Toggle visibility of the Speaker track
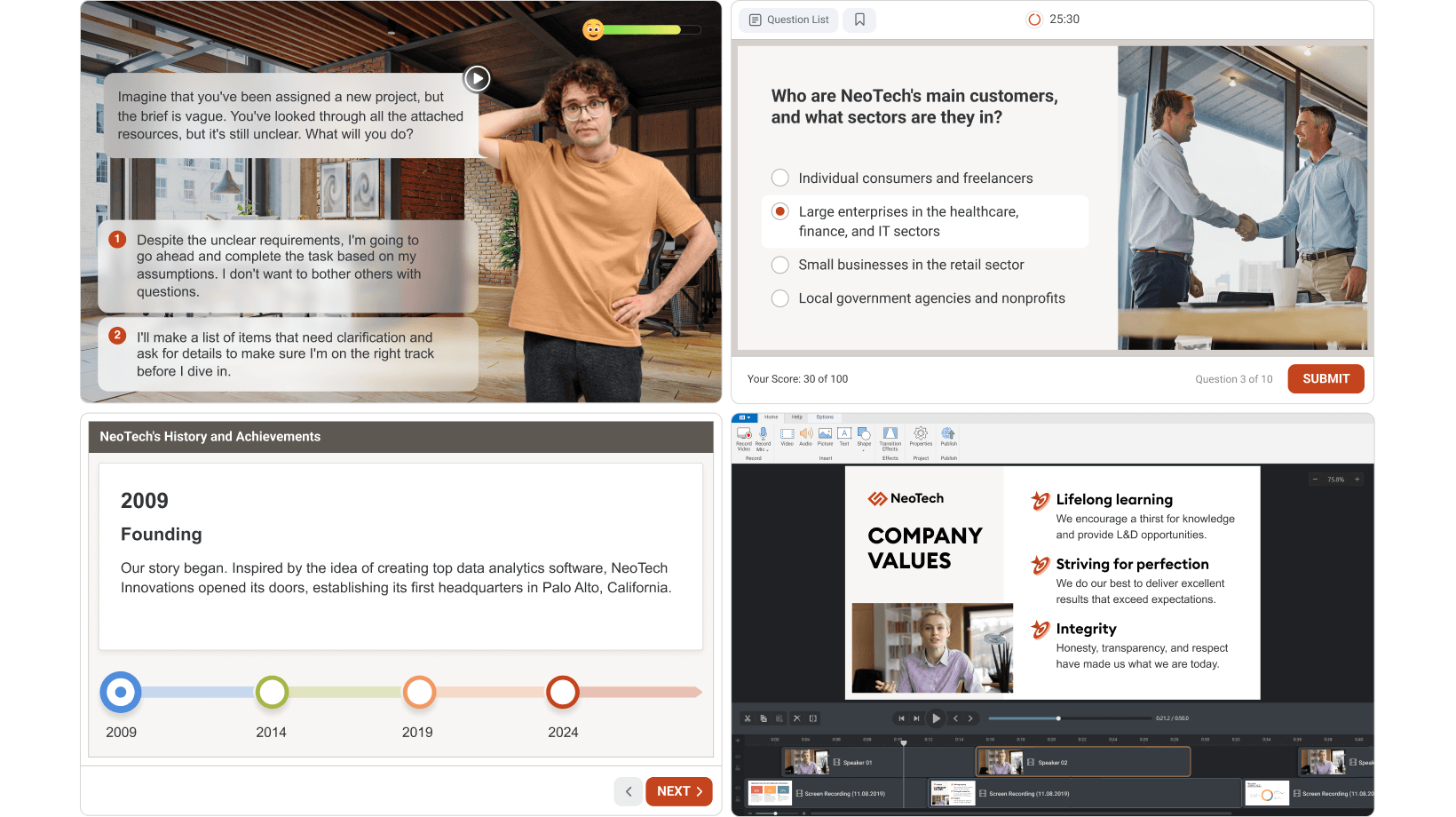 tap(737, 758)
